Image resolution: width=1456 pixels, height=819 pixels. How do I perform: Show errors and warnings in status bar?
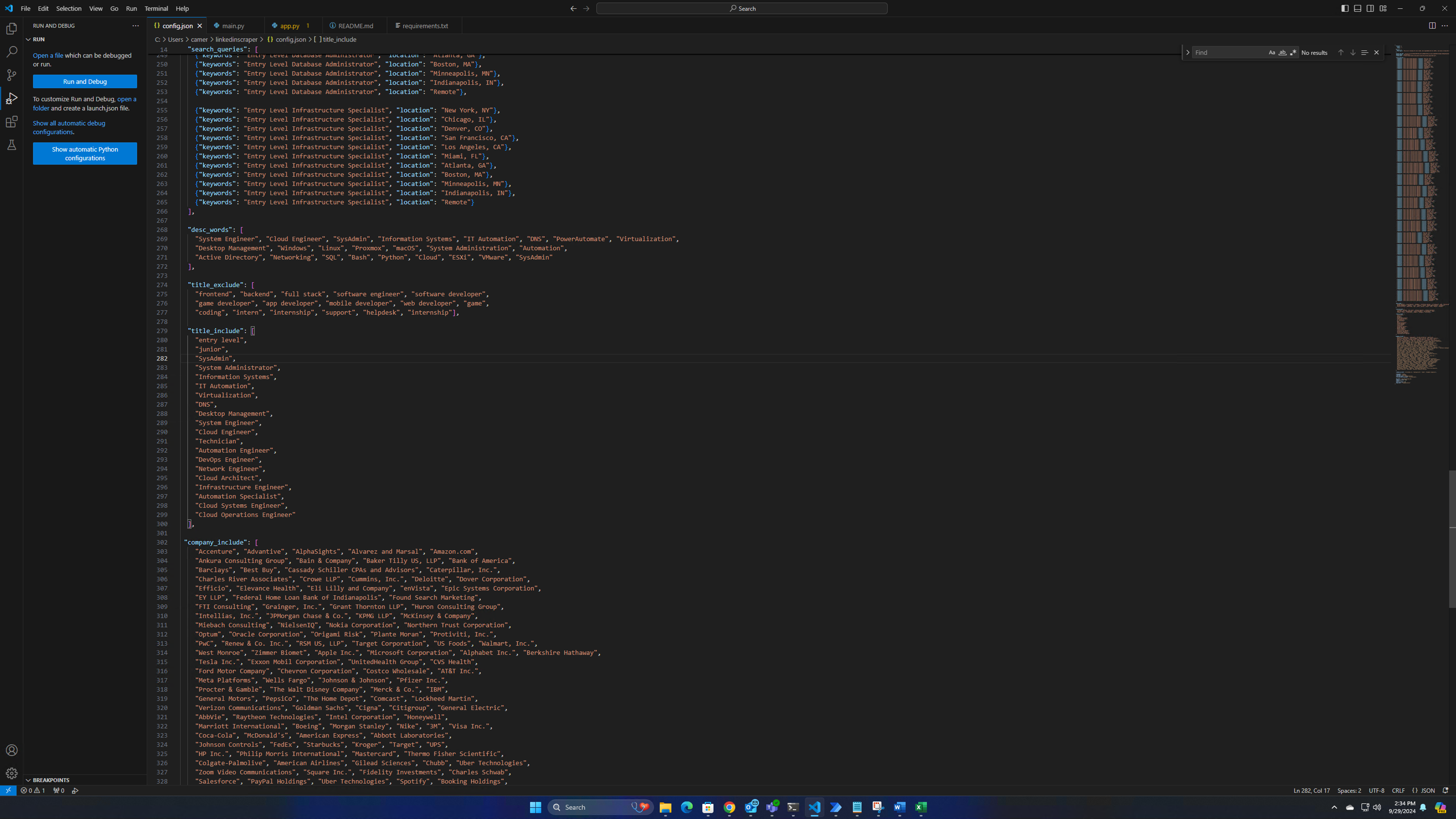pyautogui.click(x=33, y=791)
